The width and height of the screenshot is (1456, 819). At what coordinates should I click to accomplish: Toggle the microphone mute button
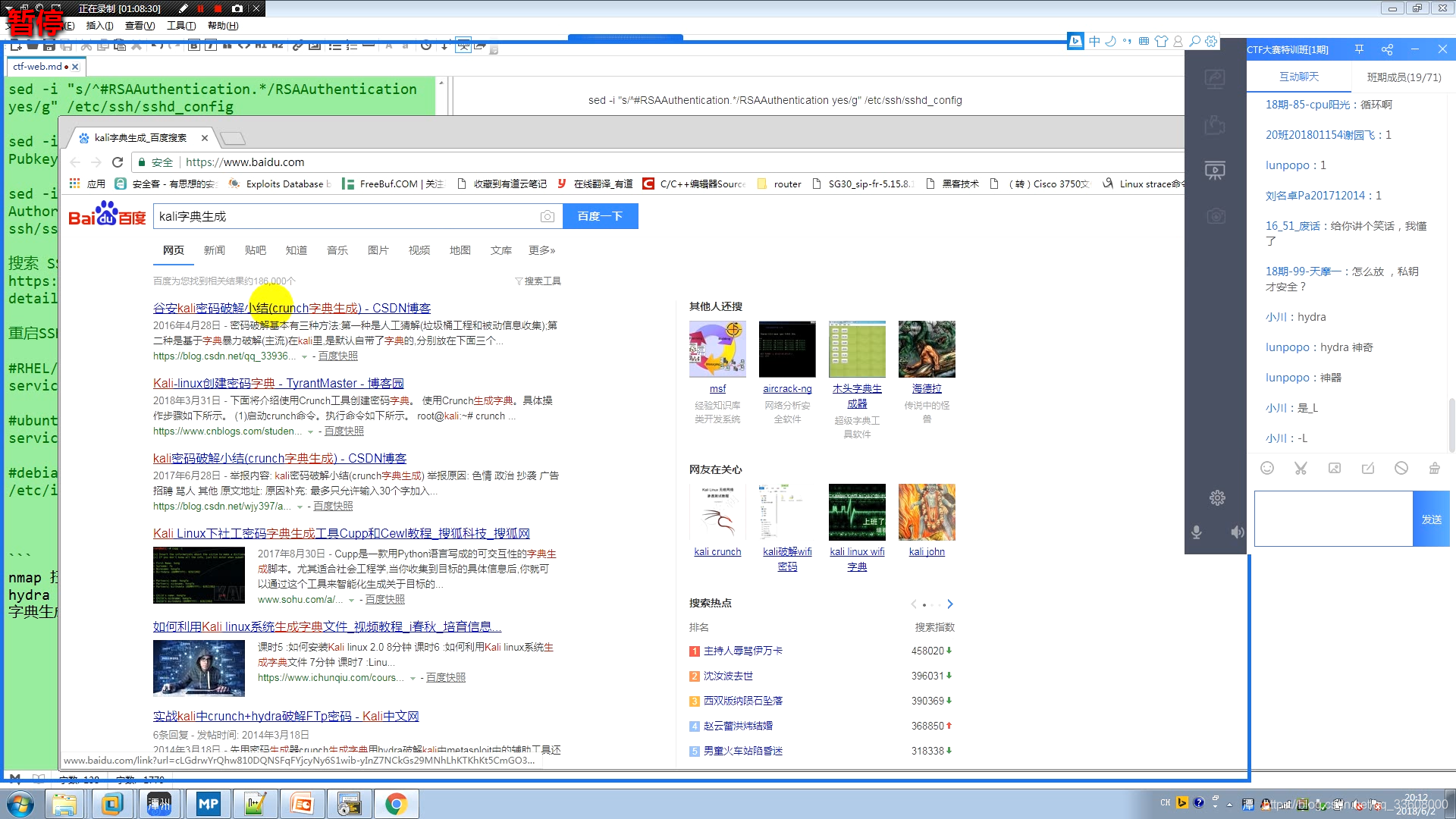click(1197, 532)
